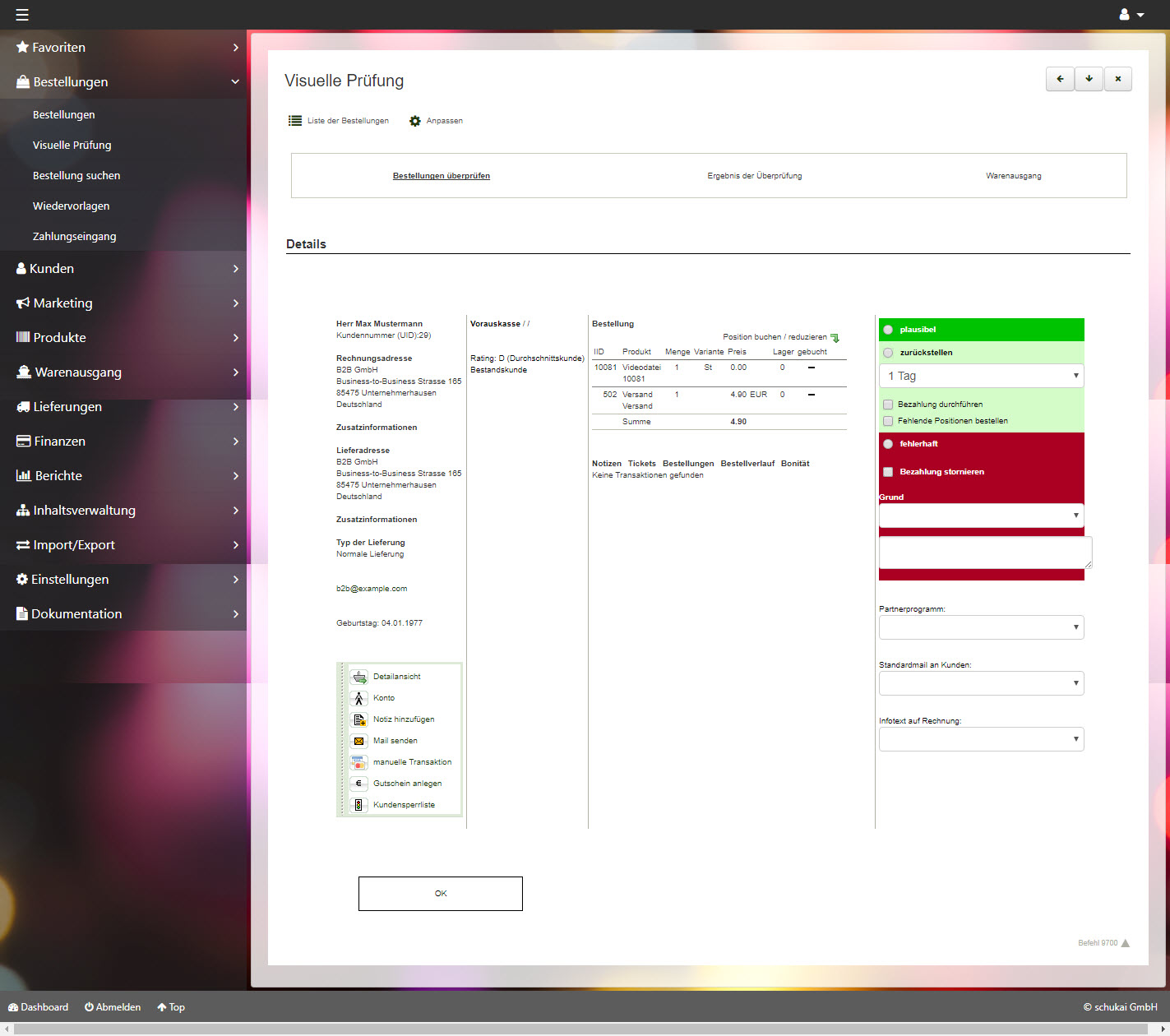Check the Bezahlung stornieren checkbox
Image resolution: width=1170 pixels, height=1036 pixels.
click(x=888, y=472)
